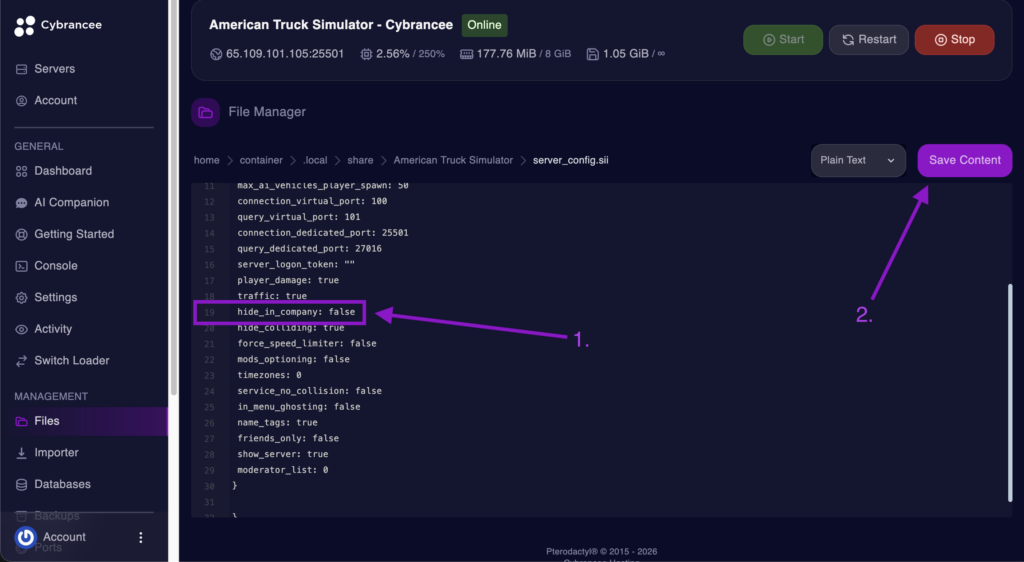Click the Files folder icon in sidebar
1024x562 pixels.
pyautogui.click(x=22, y=422)
